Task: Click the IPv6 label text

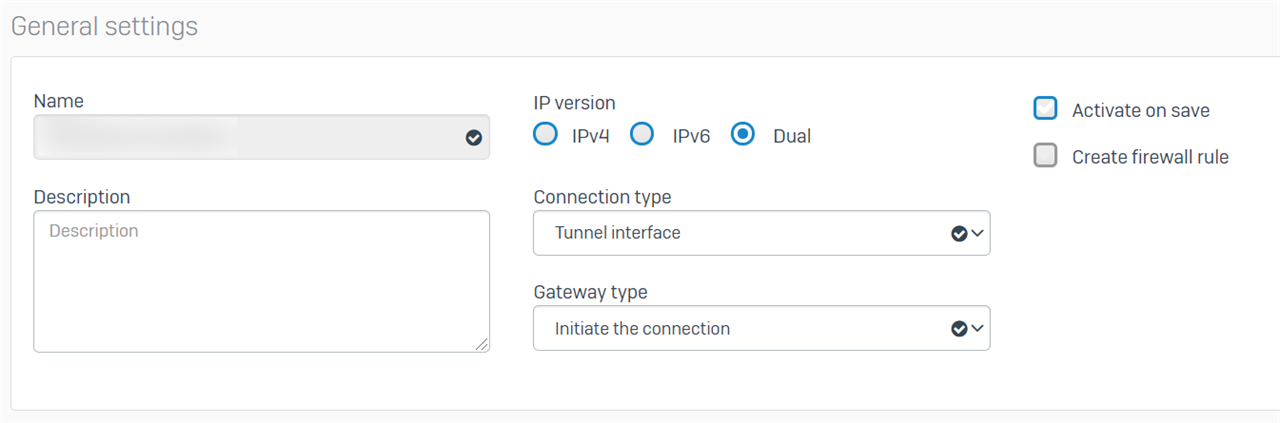Action: (x=691, y=136)
